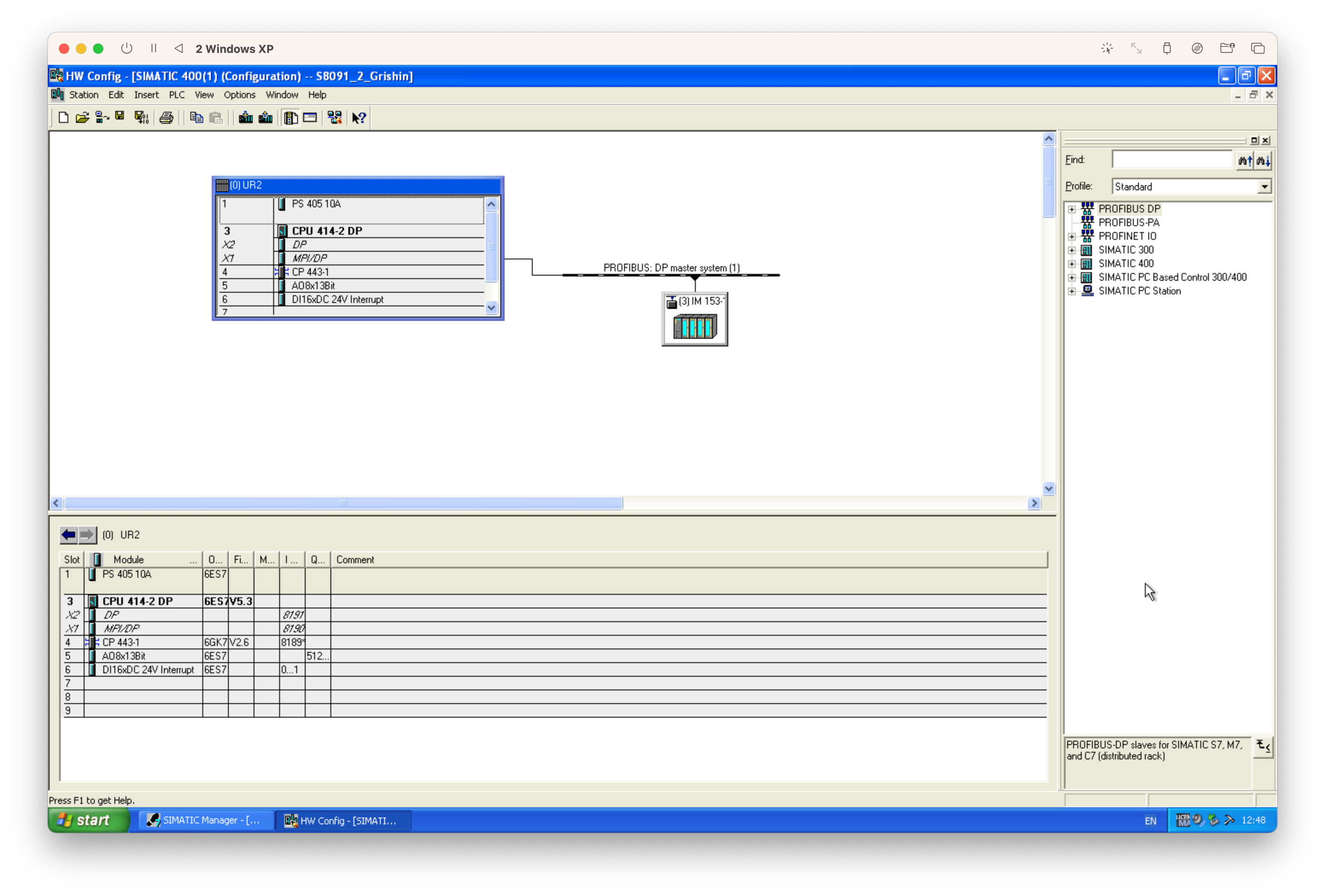This screenshot has height=896, width=1325.
Task: Click the VM pause icon
Action: [x=153, y=49]
